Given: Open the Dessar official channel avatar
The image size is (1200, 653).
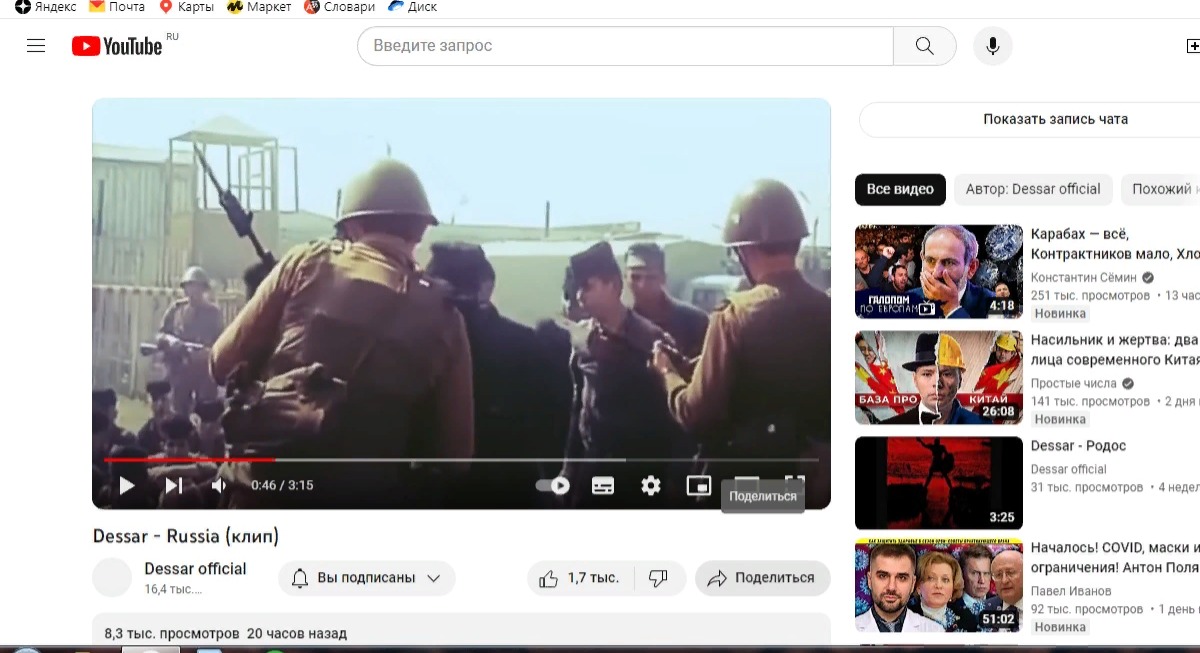Looking at the screenshot, I should coord(112,578).
